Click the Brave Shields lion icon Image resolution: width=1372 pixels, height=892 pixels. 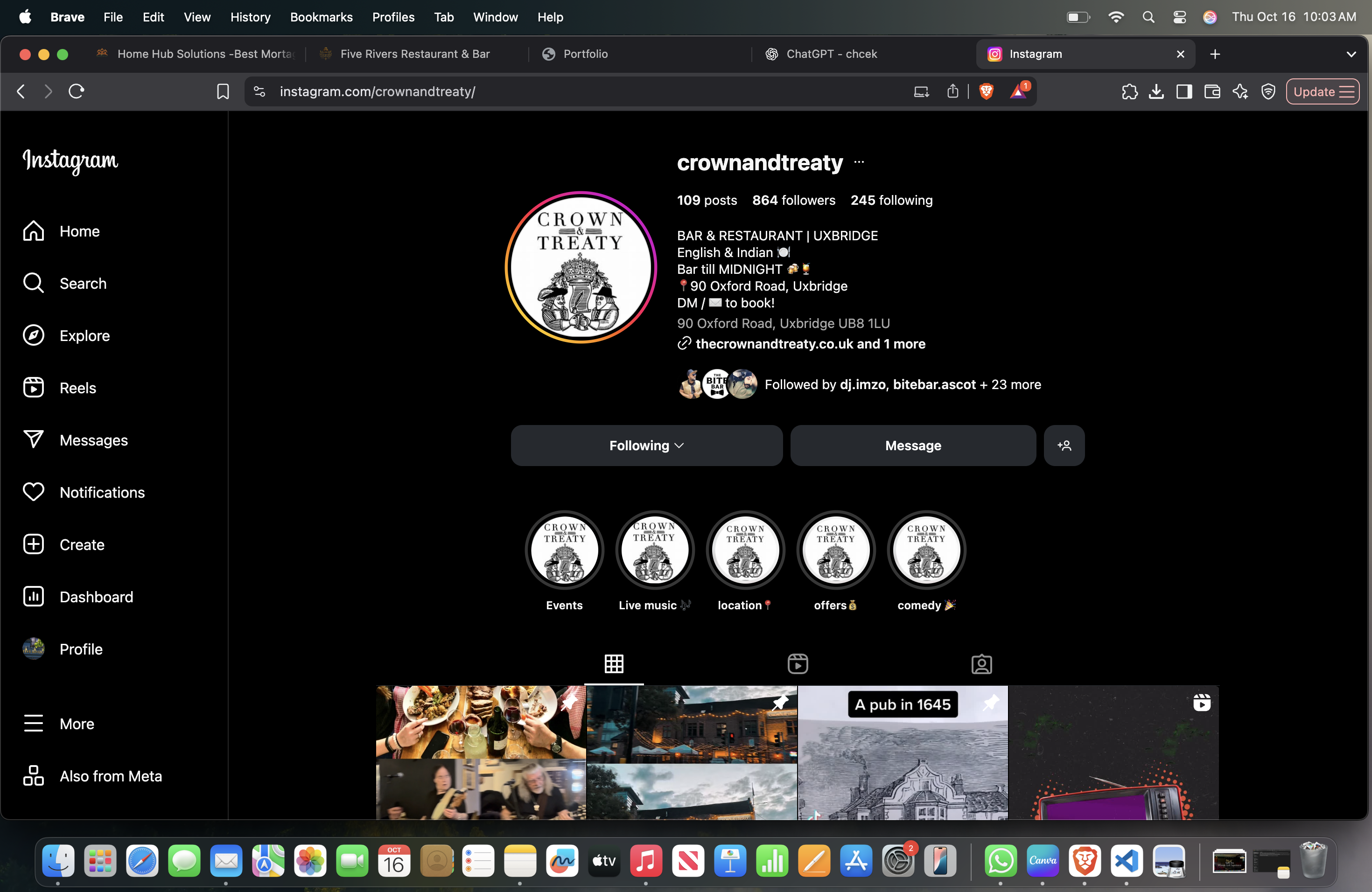(986, 91)
